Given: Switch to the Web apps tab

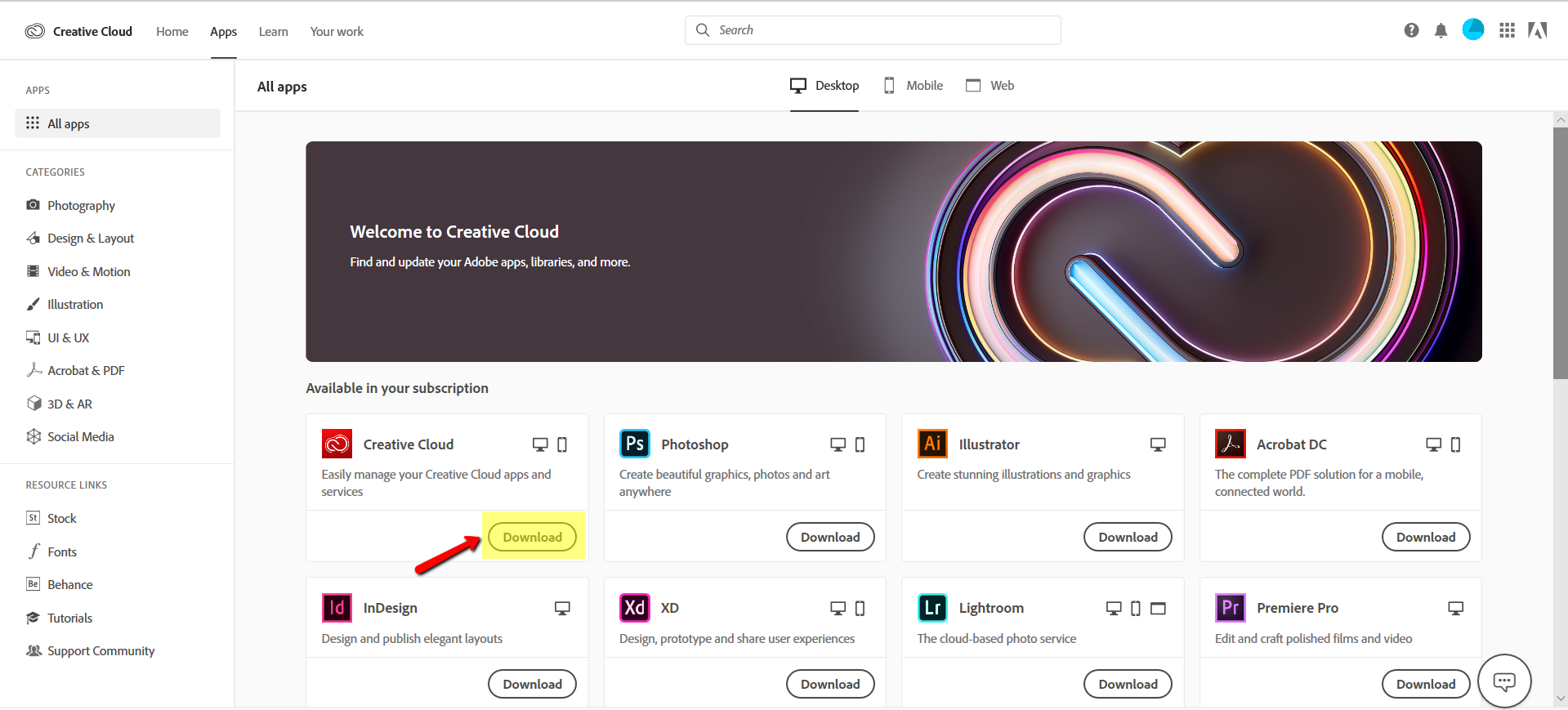Looking at the screenshot, I should [989, 86].
